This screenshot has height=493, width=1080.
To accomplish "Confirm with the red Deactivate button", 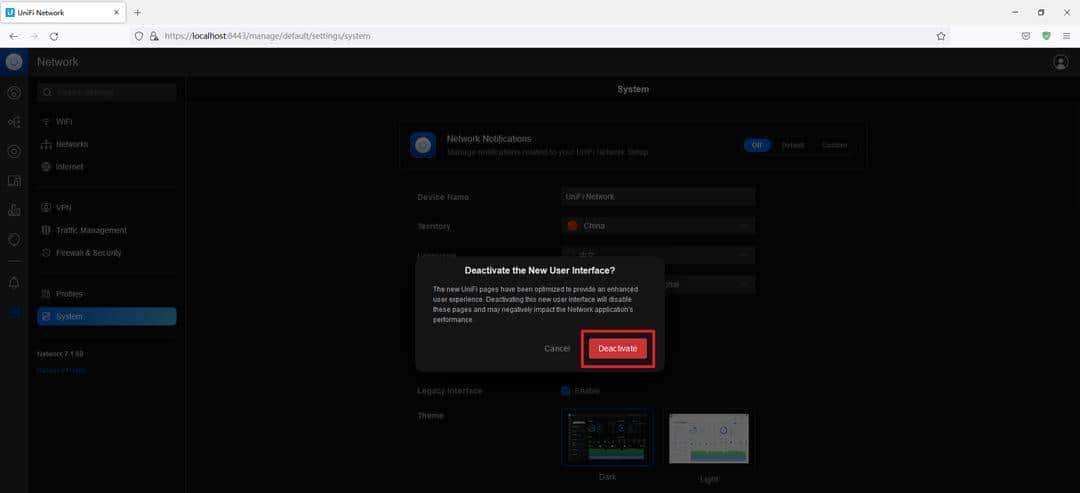I will tap(618, 348).
